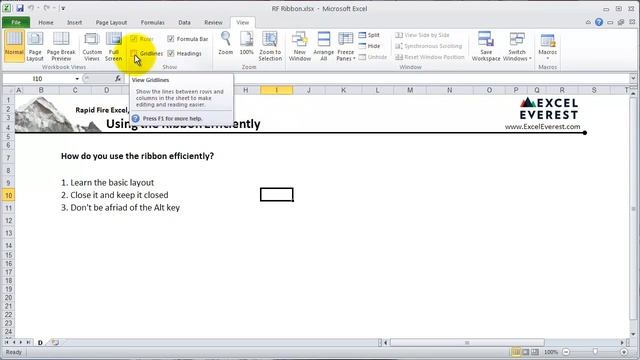Click Zoom to Selection
The image size is (640, 360).
coord(270,46)
